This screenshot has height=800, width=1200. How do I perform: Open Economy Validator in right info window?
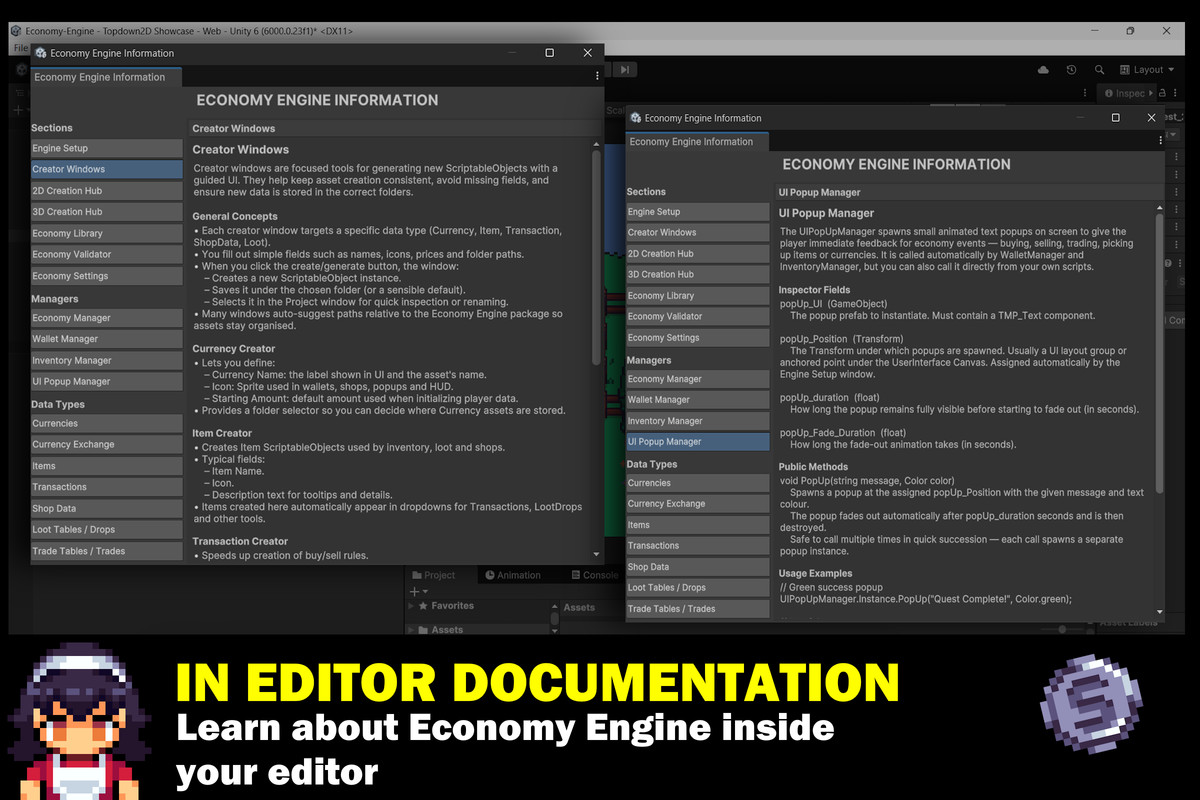[x=698, y=317]
